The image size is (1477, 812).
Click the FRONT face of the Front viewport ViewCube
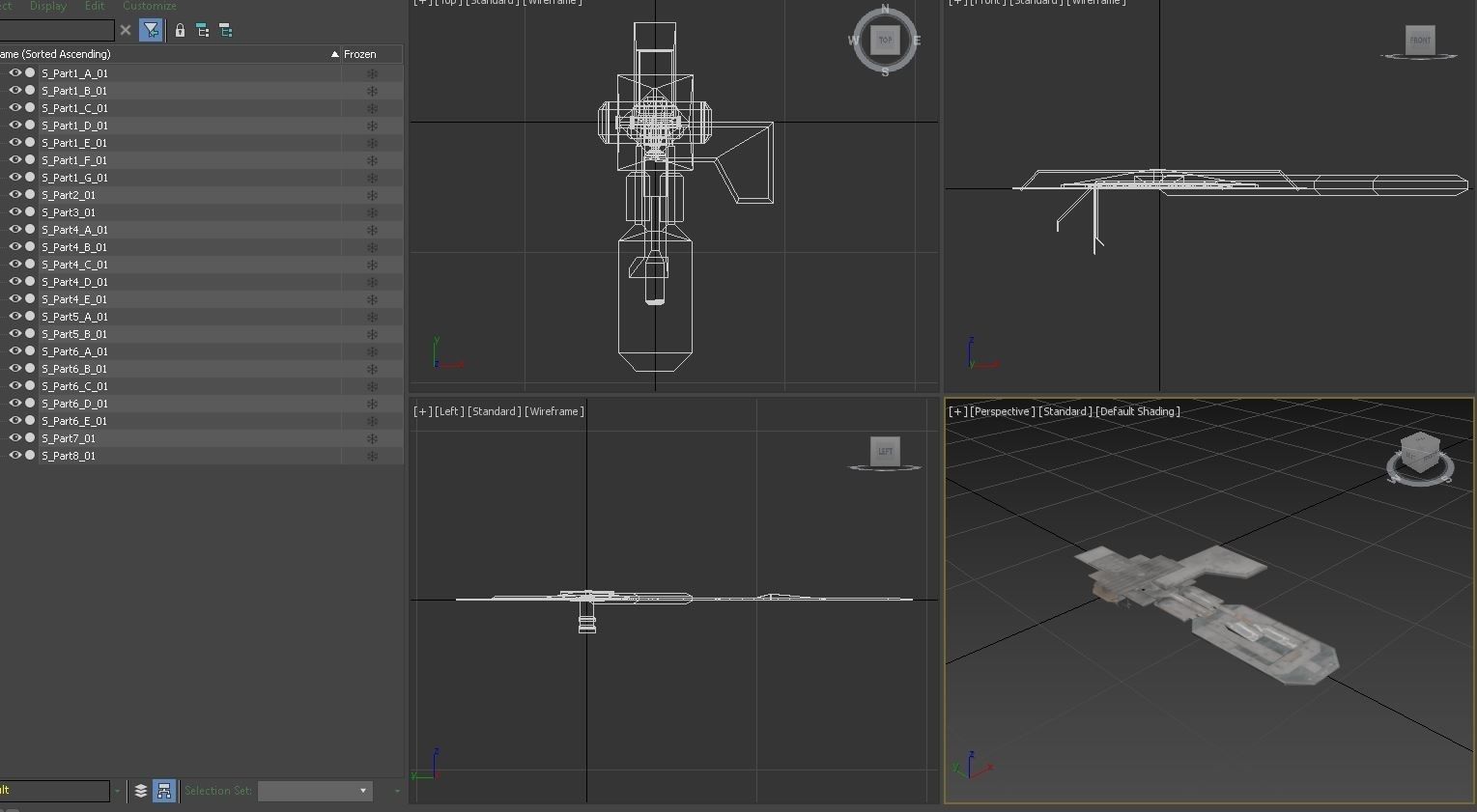[1420, 40]
